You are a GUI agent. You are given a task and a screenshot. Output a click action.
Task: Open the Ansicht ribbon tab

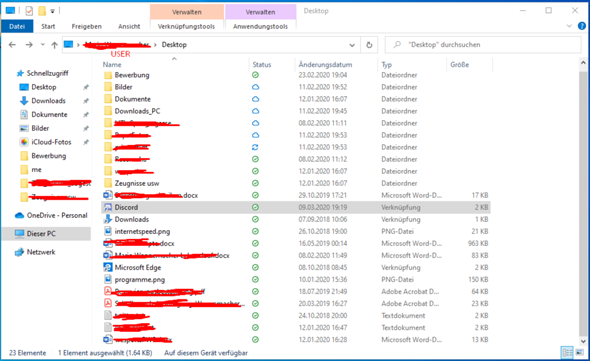[x=129, y=26]
